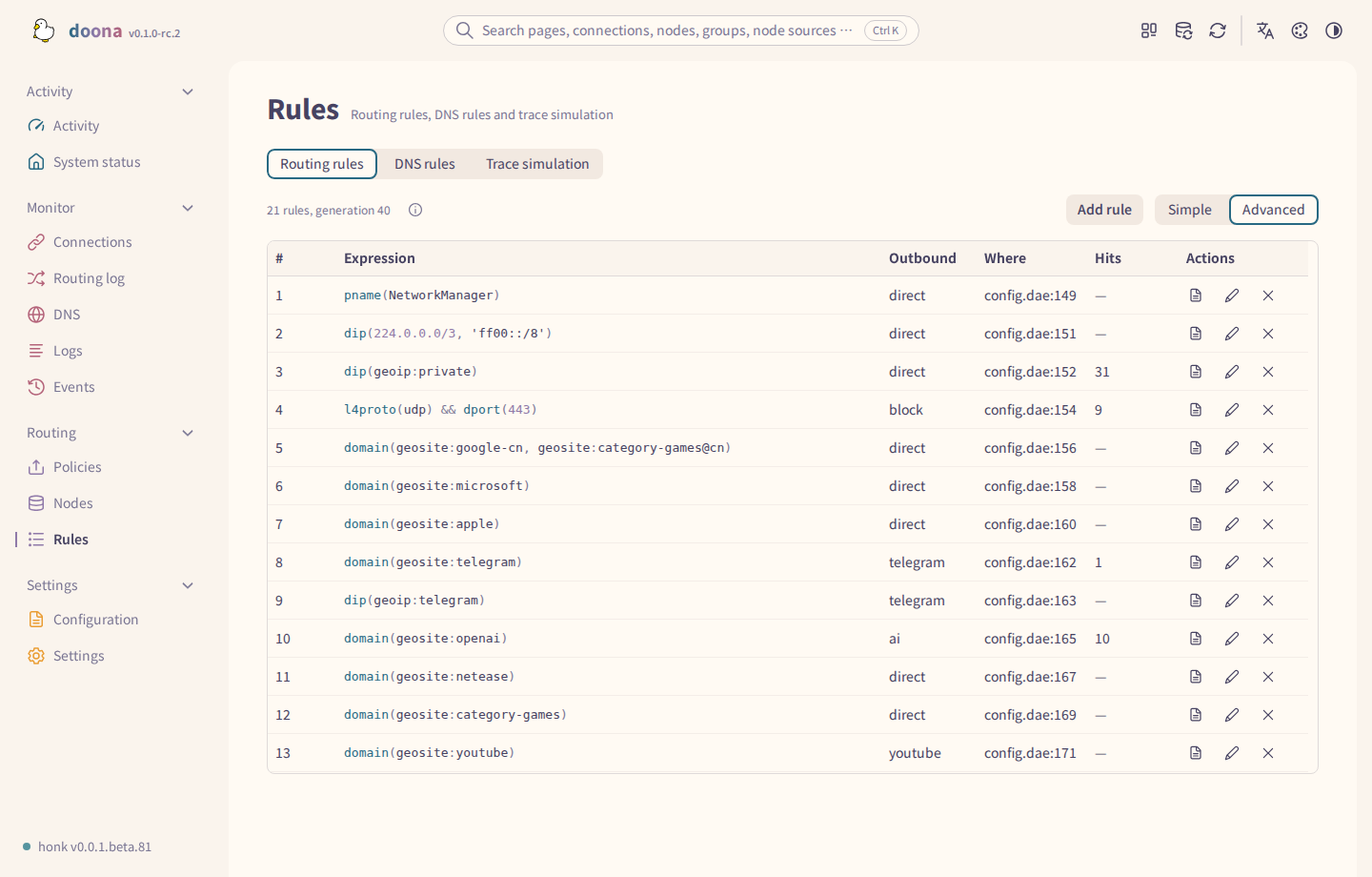
Task: View source document for rule 3 dip(geoip:private)
Action: (1196, 372)
